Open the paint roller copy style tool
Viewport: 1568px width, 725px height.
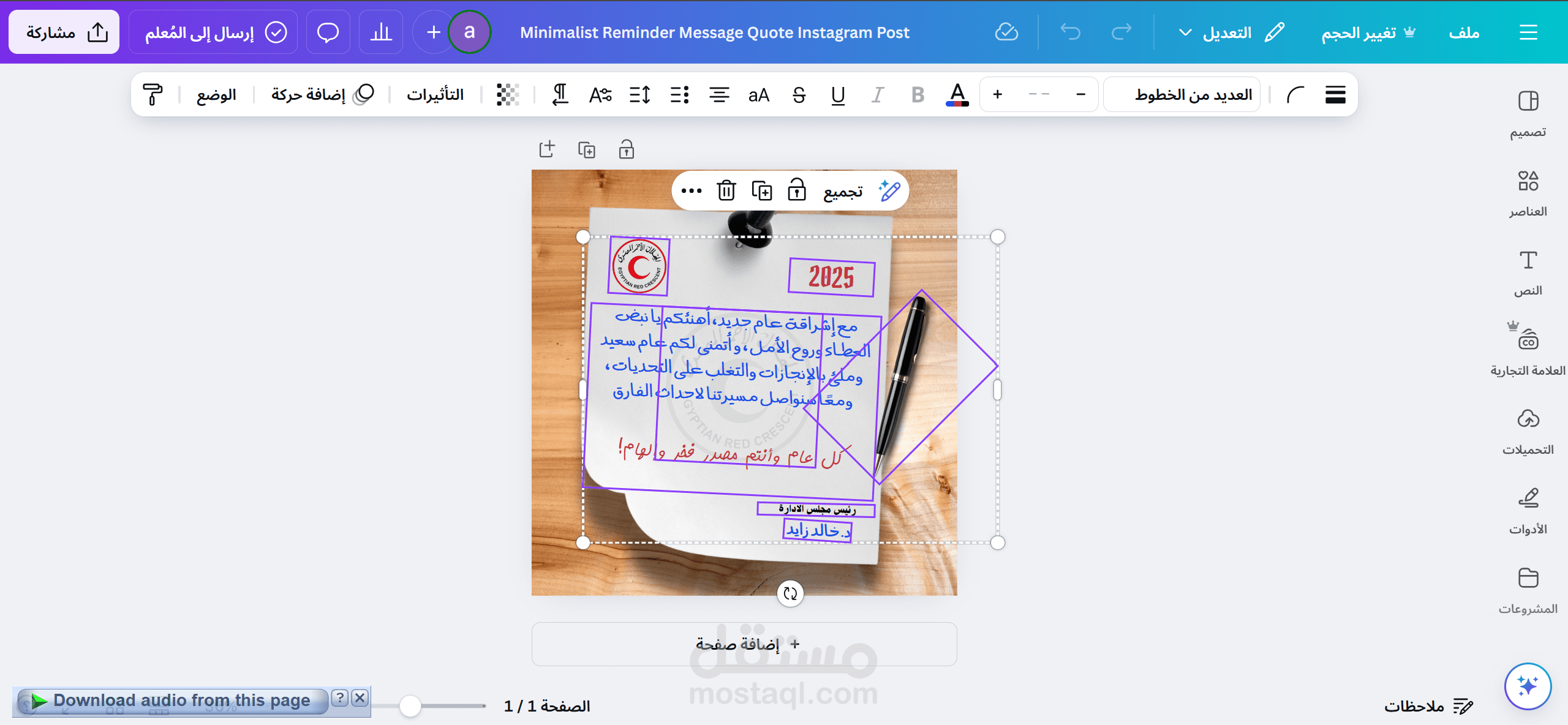(x=153, y=95)
